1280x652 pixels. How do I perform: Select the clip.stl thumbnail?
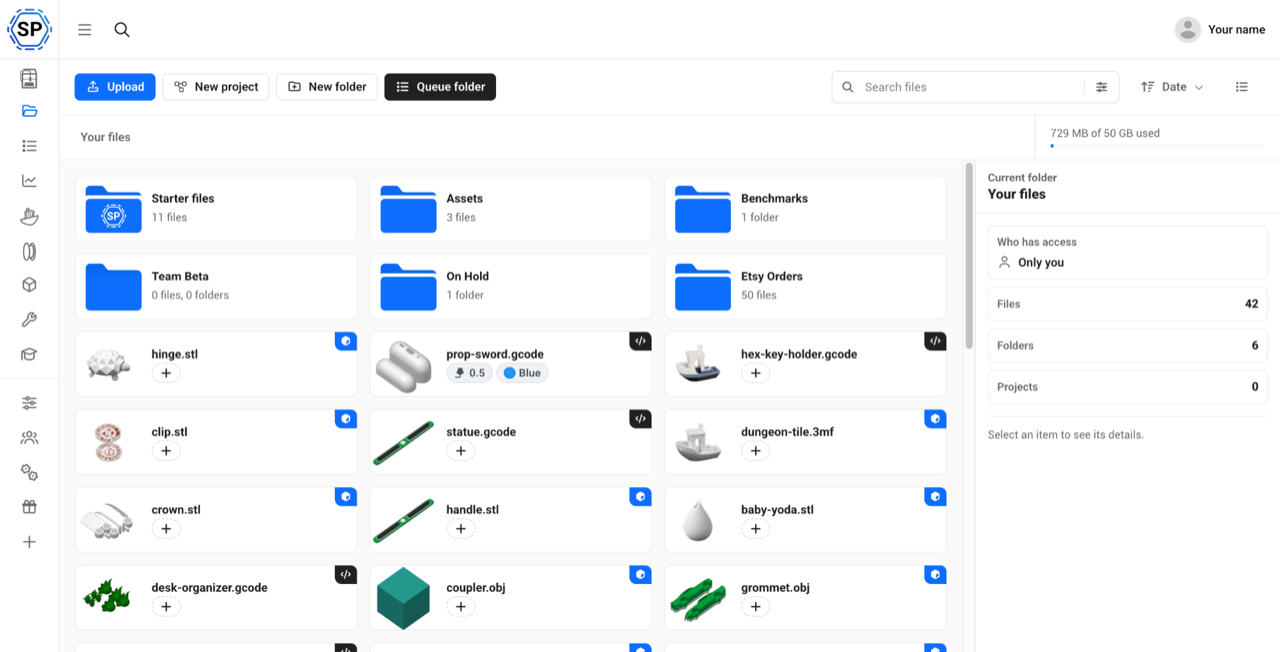108,442
